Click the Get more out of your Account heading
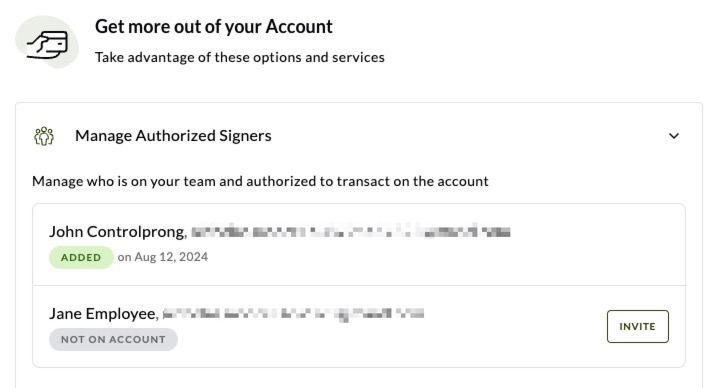 [x=214, y=26]
